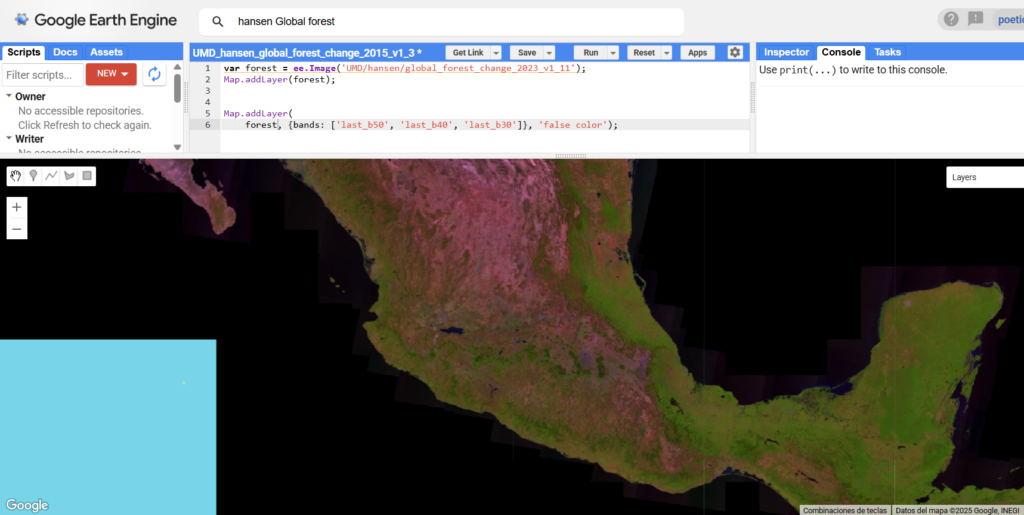Switch to the Console tab

point(841,52)
